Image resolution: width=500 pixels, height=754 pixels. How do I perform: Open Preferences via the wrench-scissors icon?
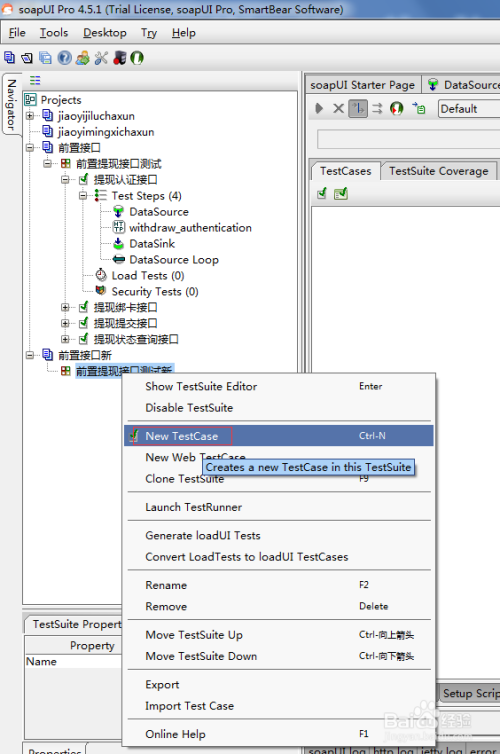coord(101,58)
